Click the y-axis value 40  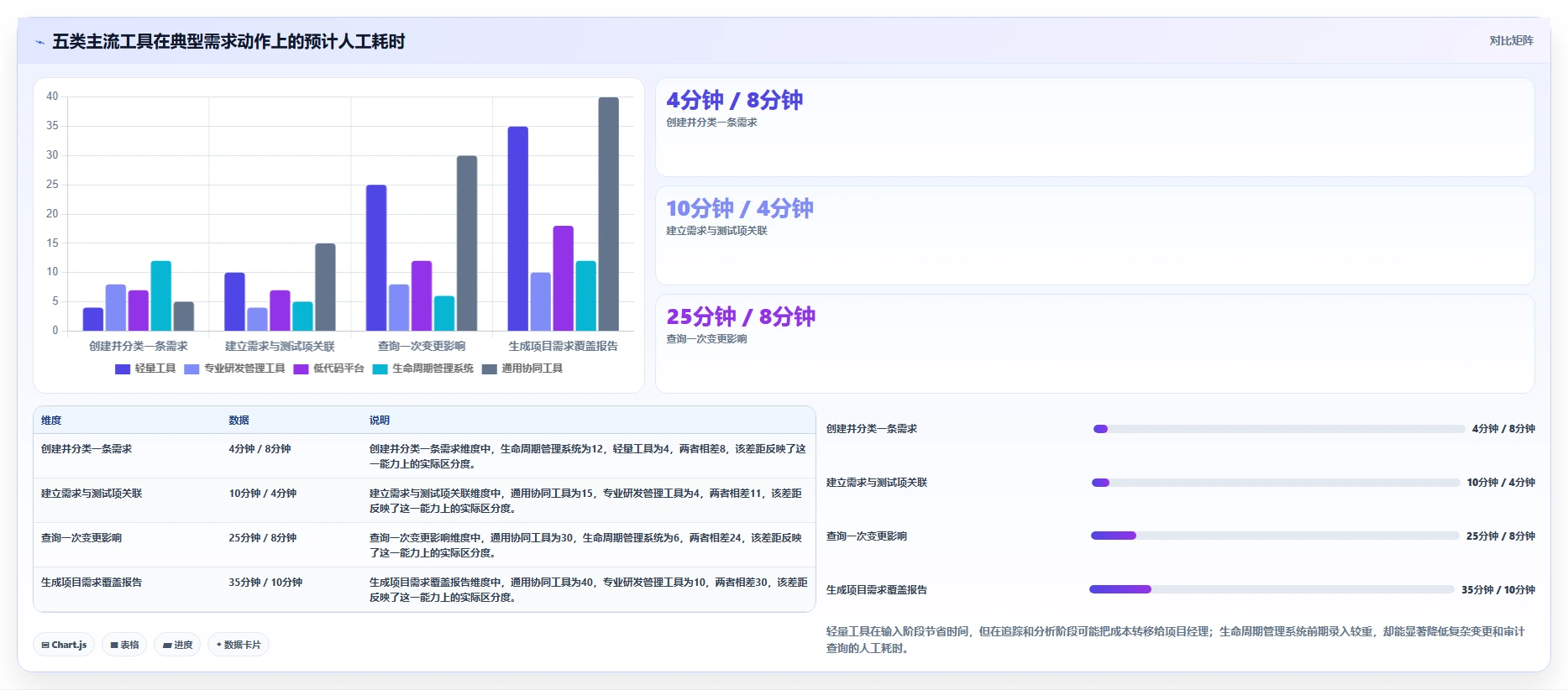(52, 97)
